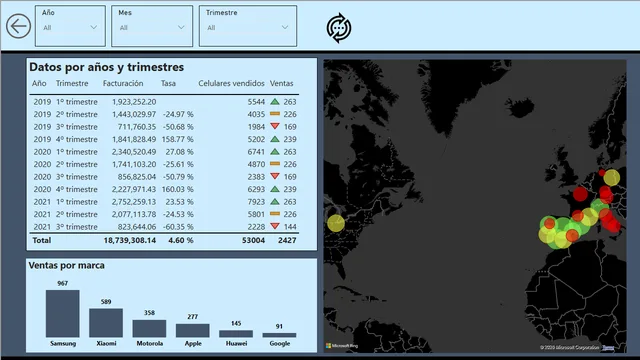The width and height of the screenshot is (640, 360).
Task: Click facturación value 2,752,259.13
Action: (134, 202)
